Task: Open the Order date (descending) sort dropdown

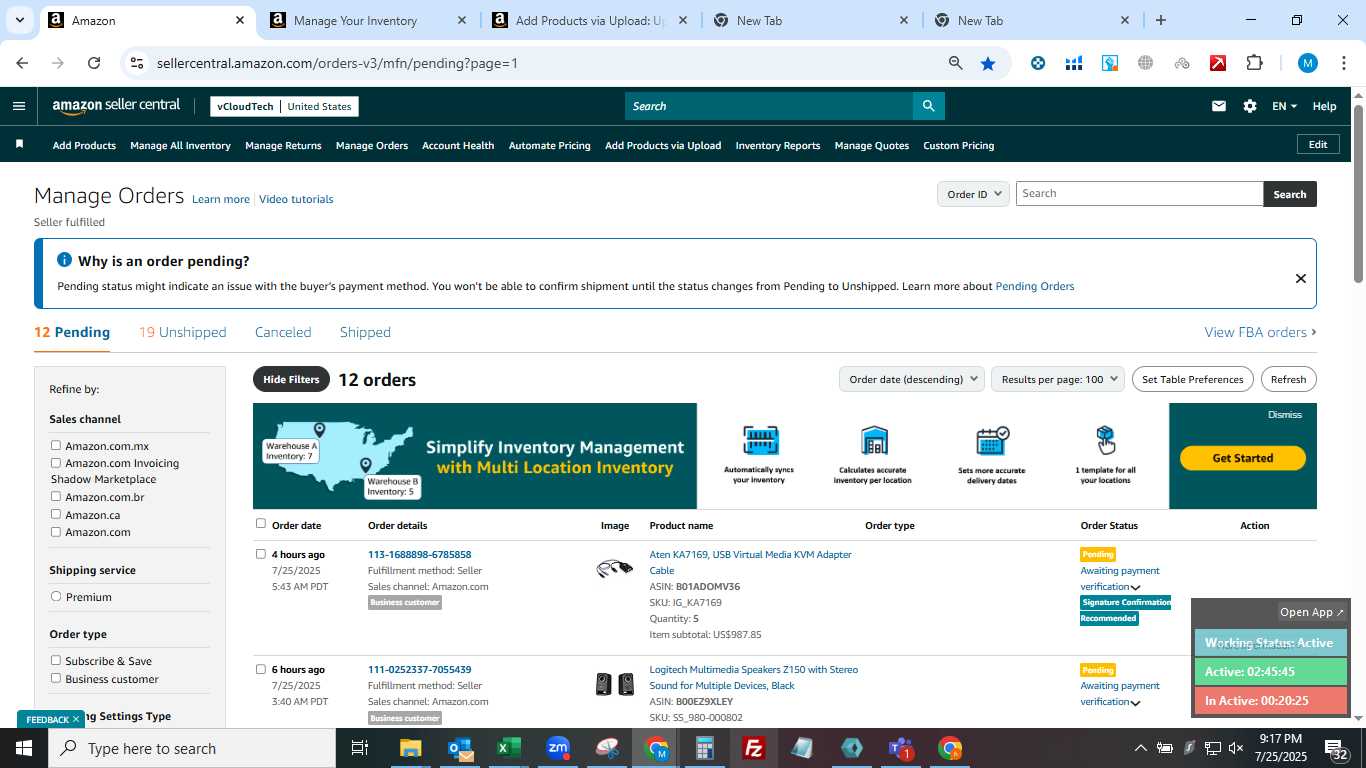Action: pyautogui.click(x=912, y=379)
